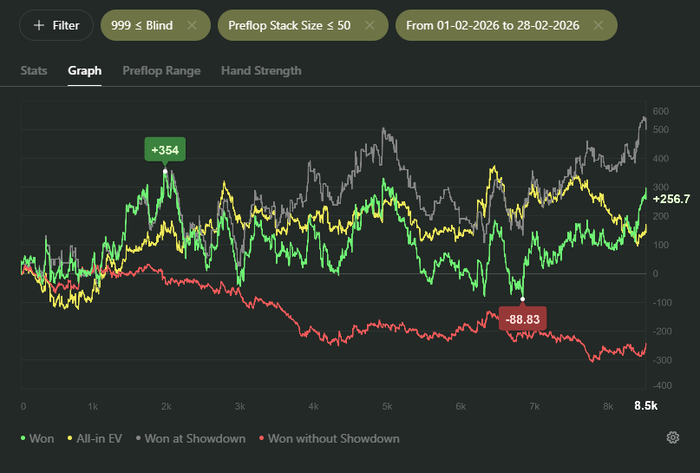This screenshot has height=473, width=700.
Task: Toggle the Won line in legend
Action: coord(38,439)
